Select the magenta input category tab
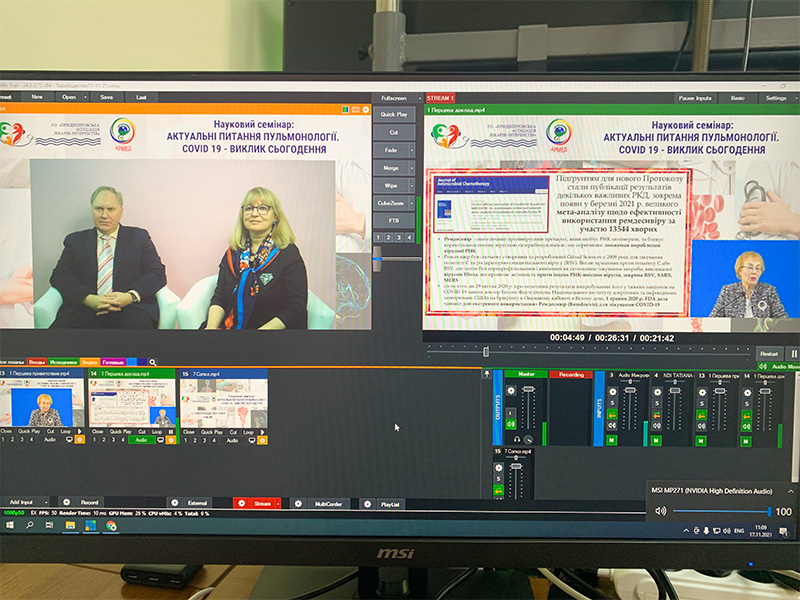 point(112,361)
